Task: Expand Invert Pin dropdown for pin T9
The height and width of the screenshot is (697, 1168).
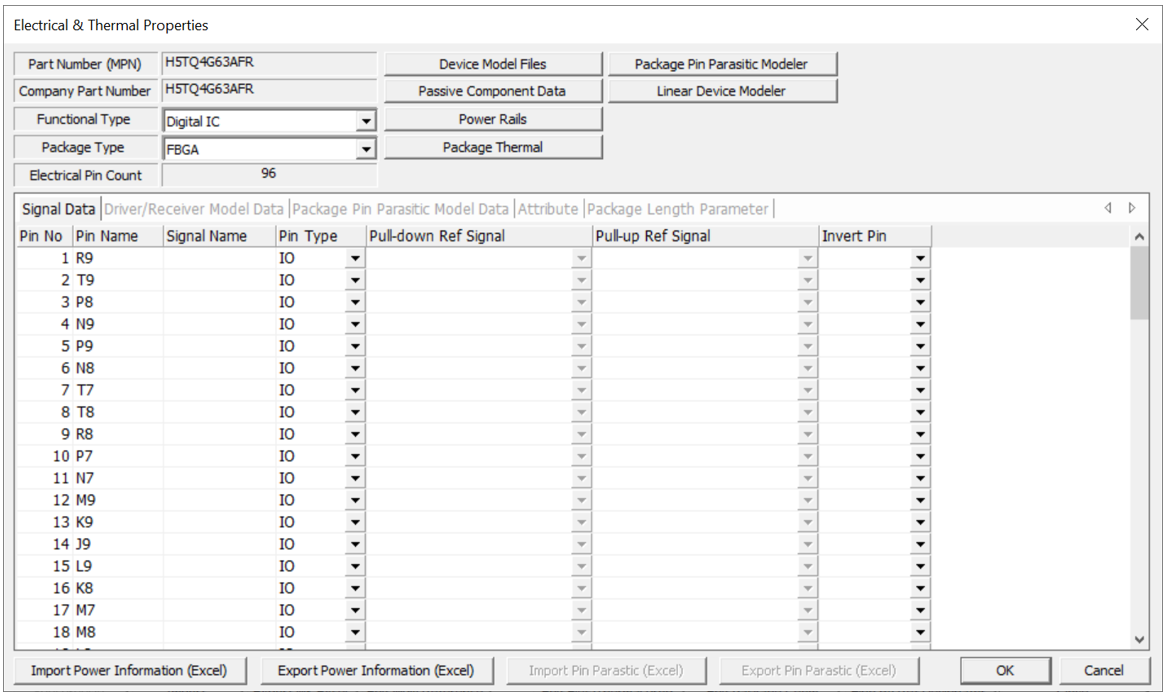Action: tap(920, 280)
